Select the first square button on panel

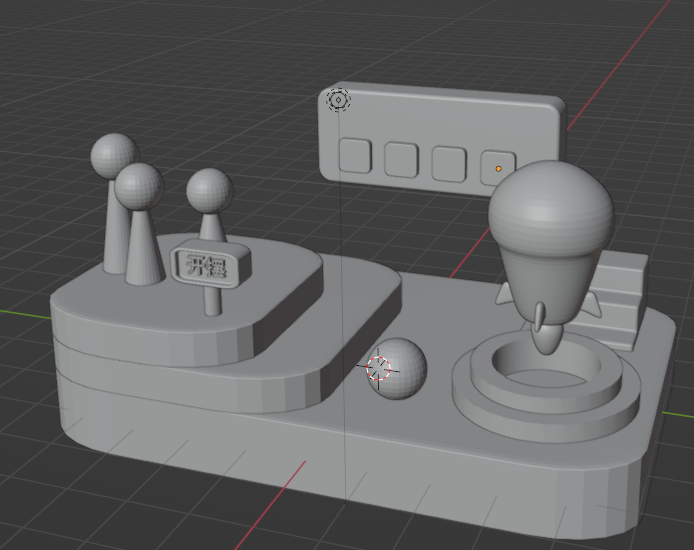click(355, 155)
